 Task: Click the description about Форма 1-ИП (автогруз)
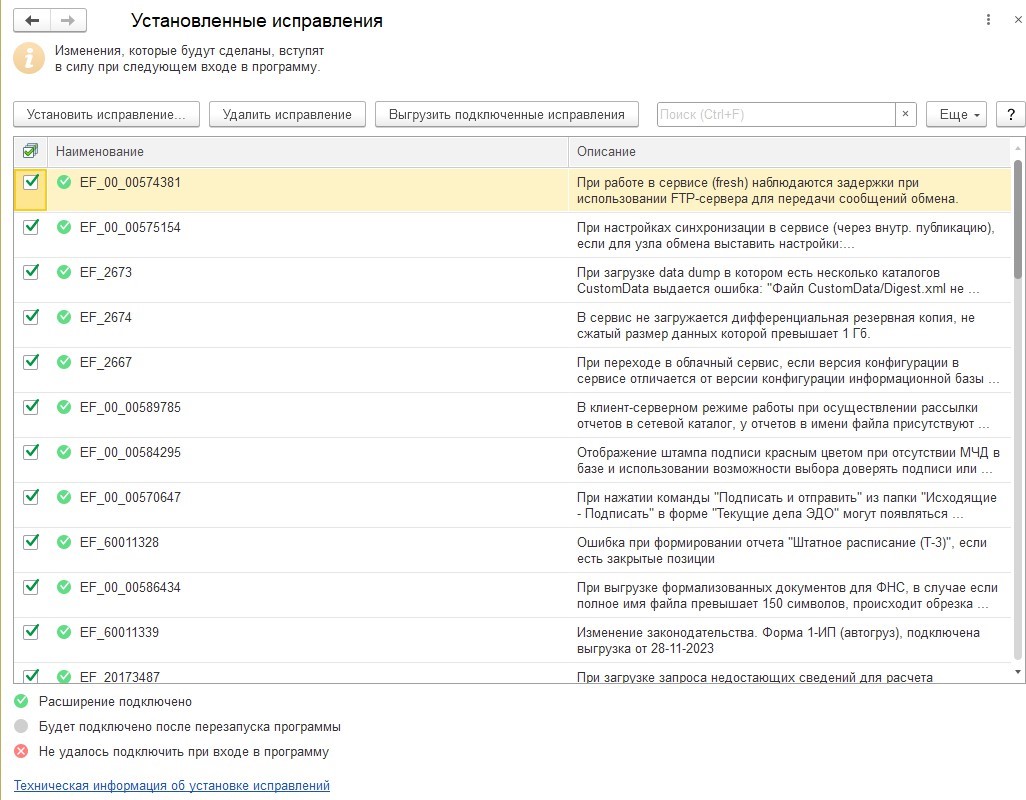(x=778, y=641)
